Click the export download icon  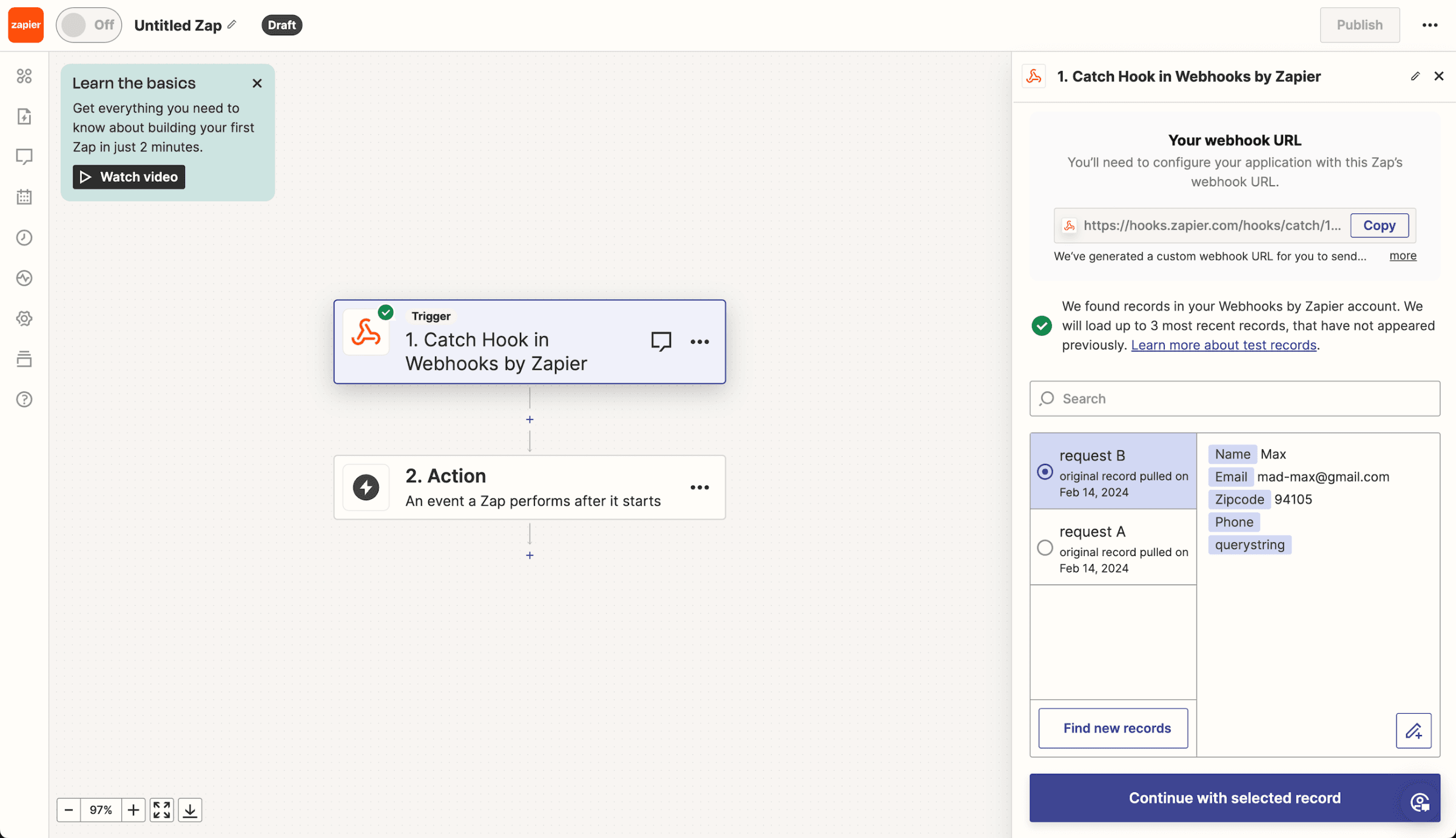[x=190, y=810]
